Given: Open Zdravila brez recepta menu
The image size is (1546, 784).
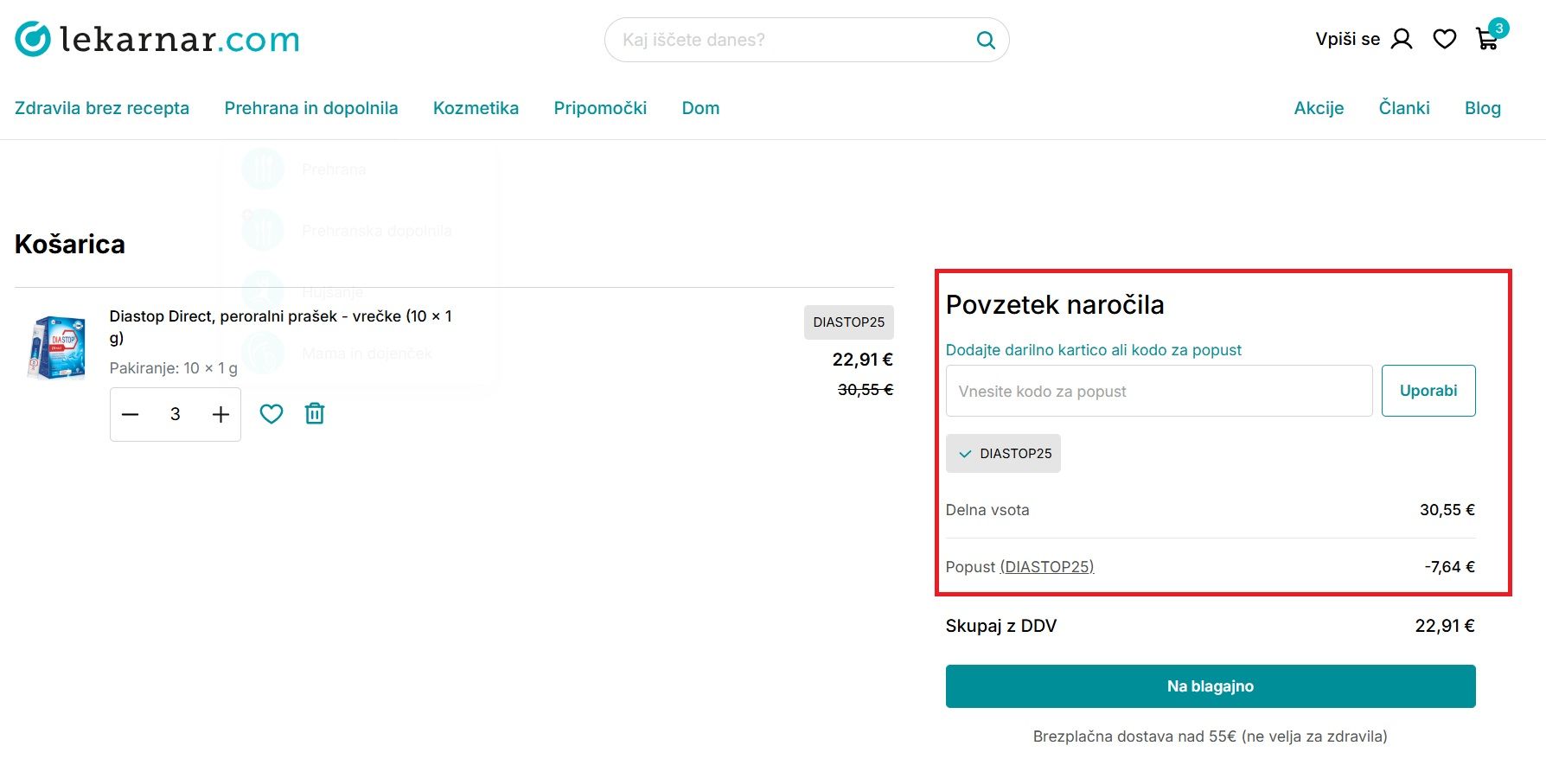Looking at the screenshot, I should tap(102, 108).
